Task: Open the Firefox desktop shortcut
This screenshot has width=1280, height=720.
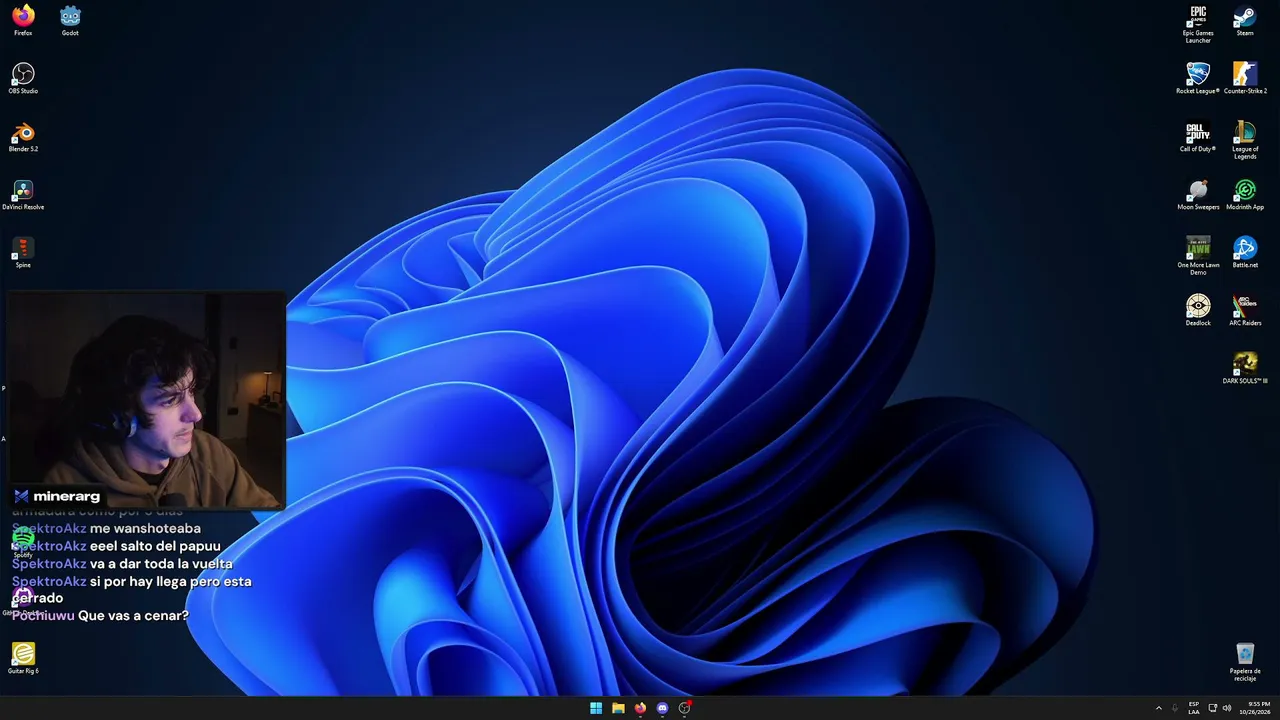Action: pyautogui.click(x=23, y=20)
